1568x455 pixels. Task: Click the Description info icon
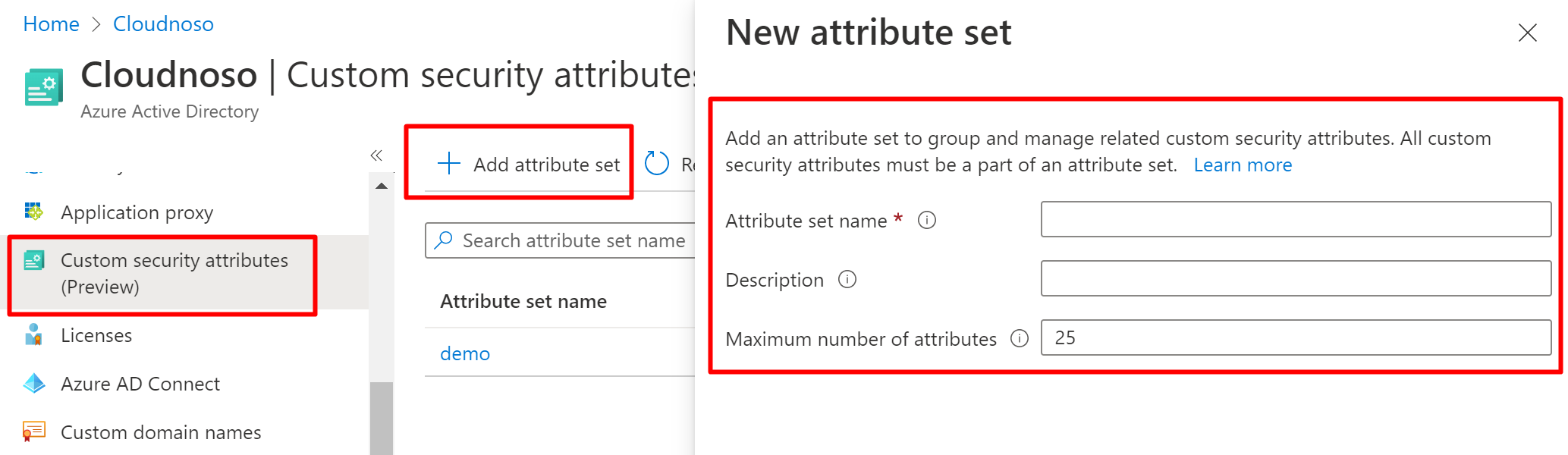(847, 280)
